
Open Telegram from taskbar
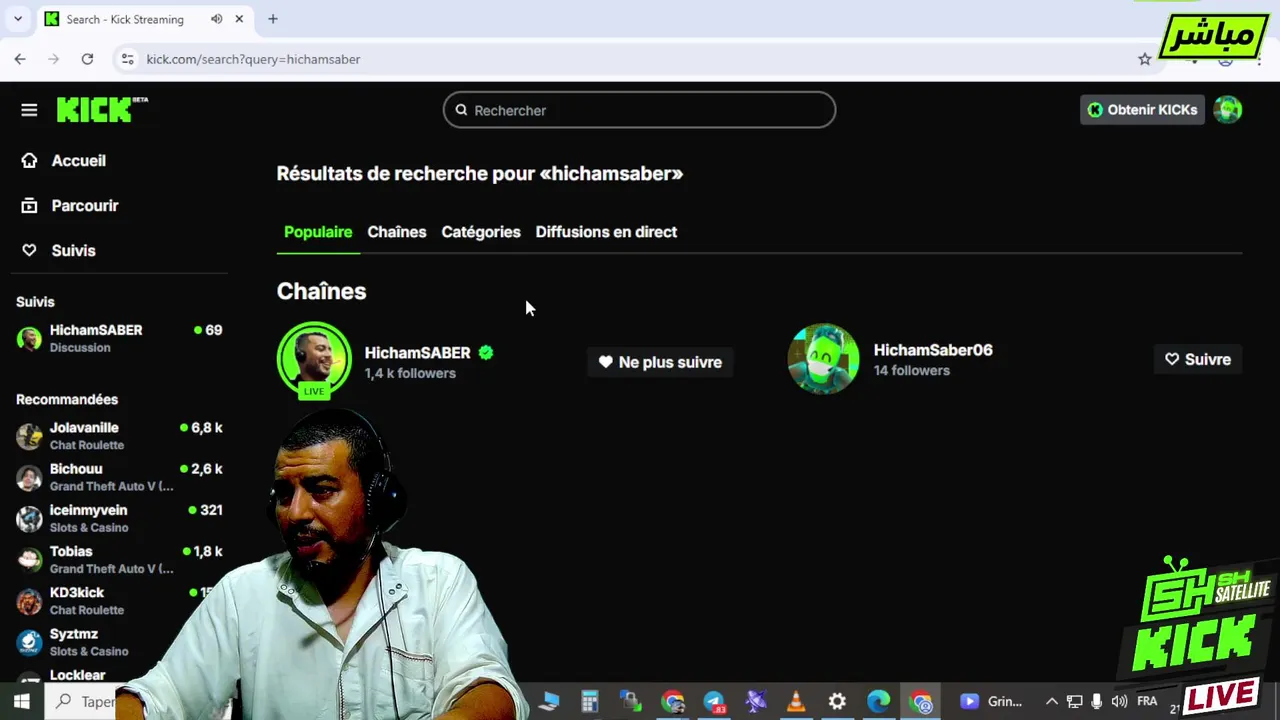point(714,702)
